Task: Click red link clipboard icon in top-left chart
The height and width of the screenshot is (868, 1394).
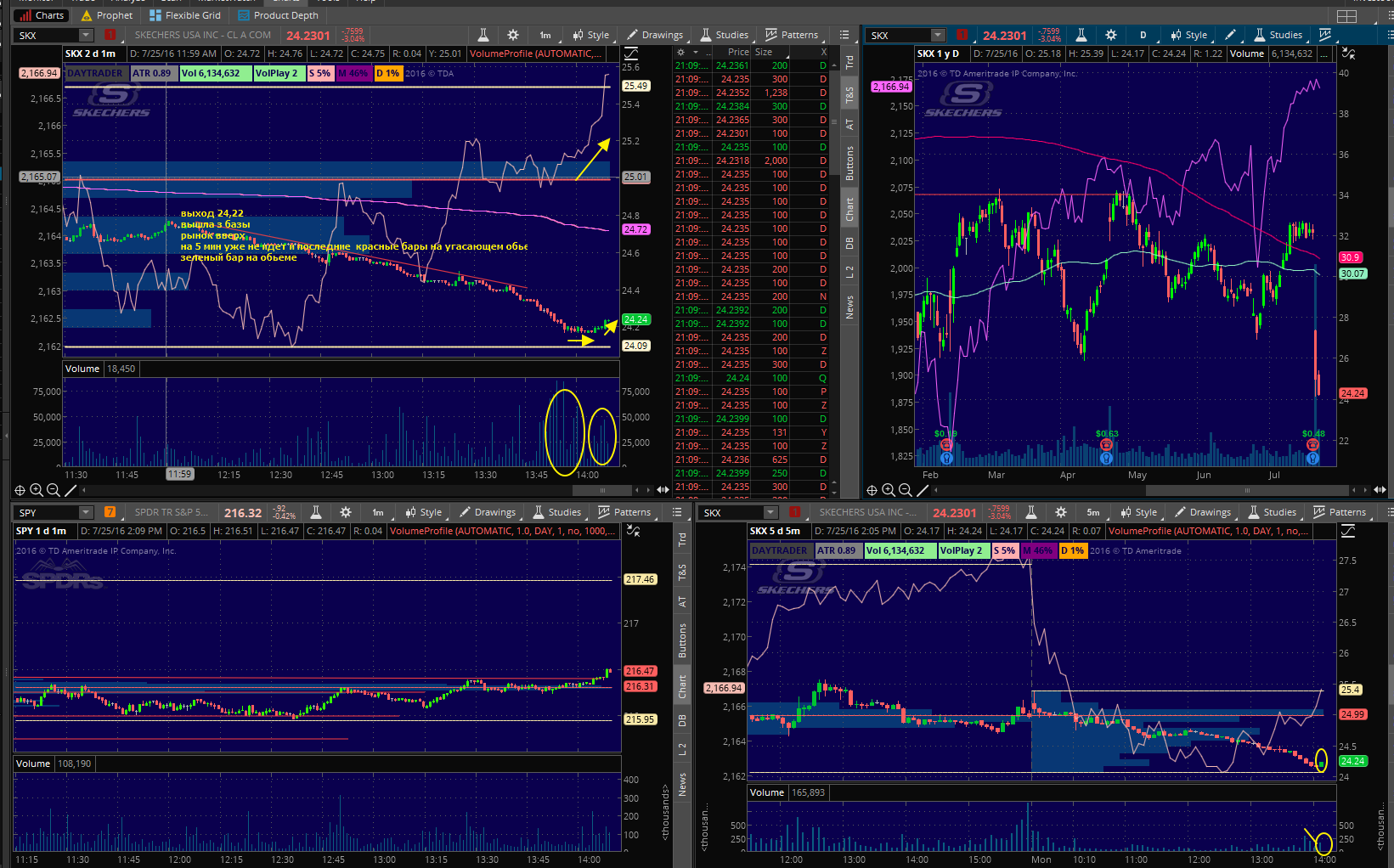Action: tap(110, 35)
